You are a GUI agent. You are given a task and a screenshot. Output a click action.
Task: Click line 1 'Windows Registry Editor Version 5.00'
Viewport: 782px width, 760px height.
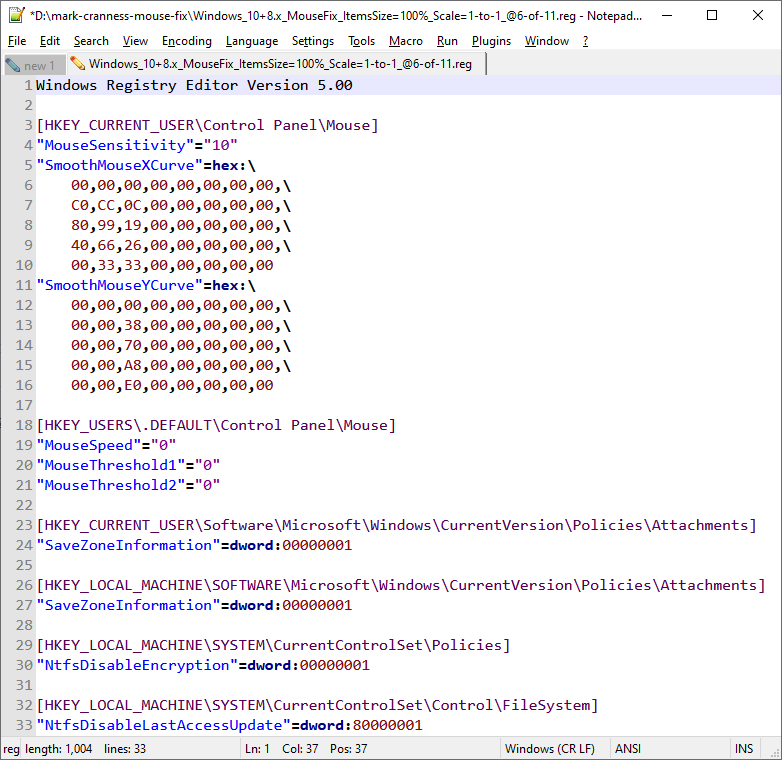pyautogui.click(x=194, y=85)
